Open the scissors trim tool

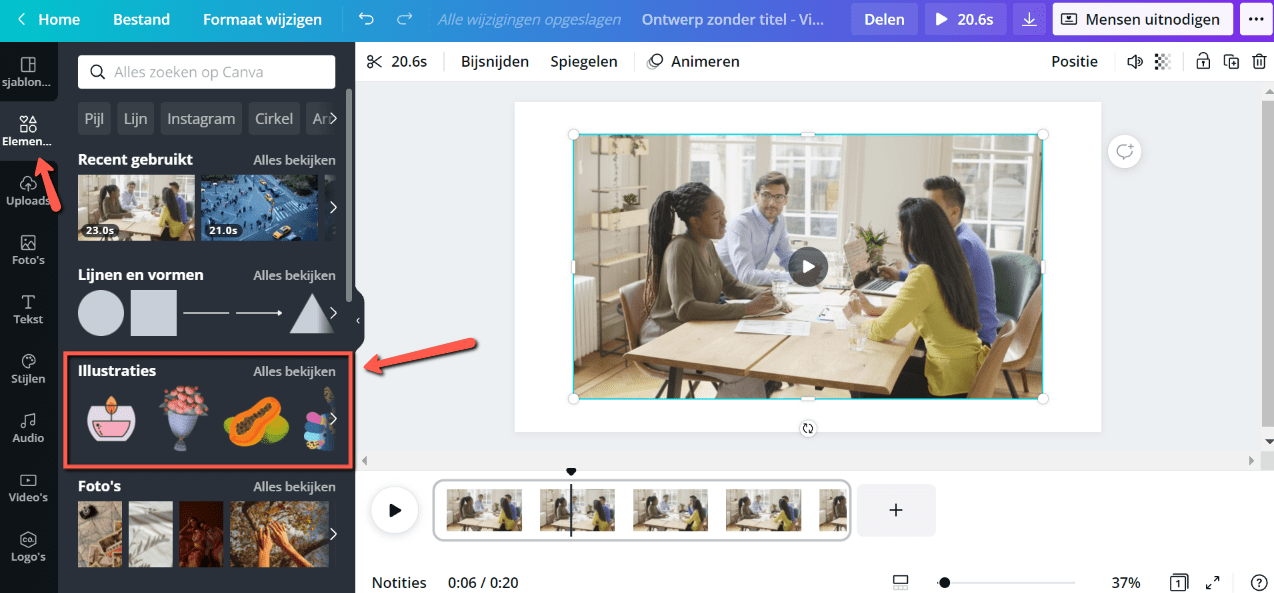(x=375, y=62)
